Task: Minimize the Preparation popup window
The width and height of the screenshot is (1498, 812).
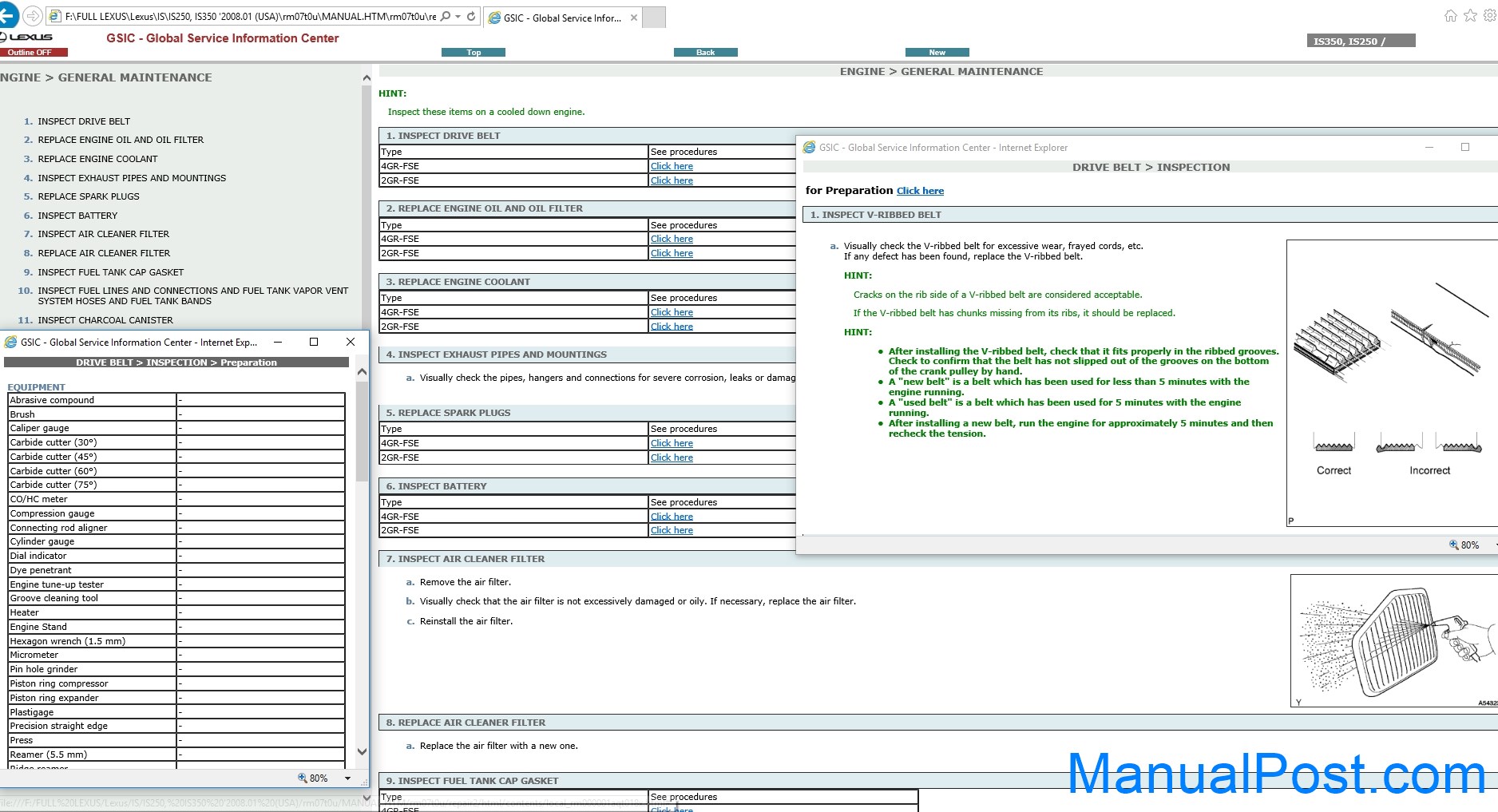Action: coord(278,342)
